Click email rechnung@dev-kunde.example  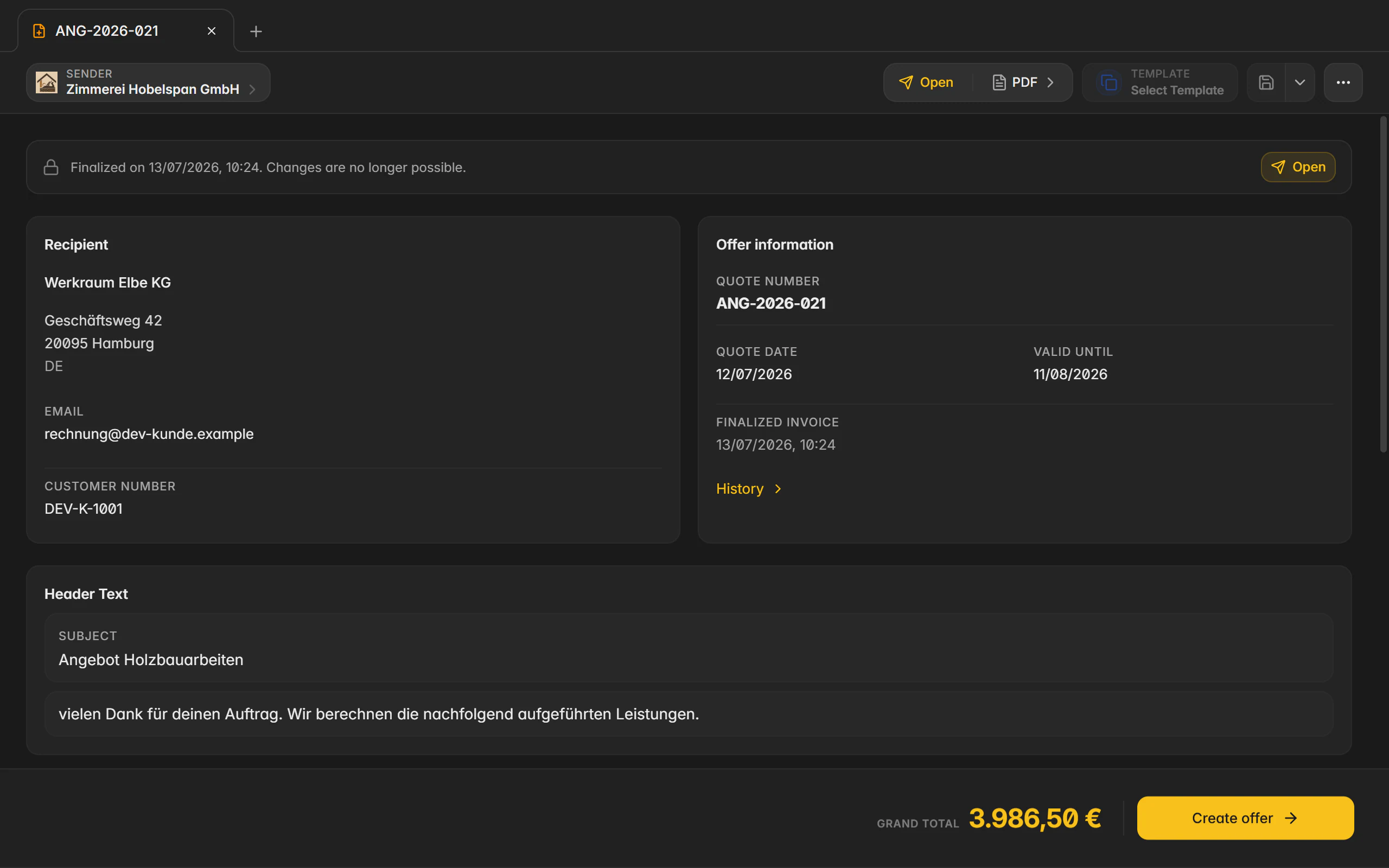pyautogui.click(x=149, y=434)
